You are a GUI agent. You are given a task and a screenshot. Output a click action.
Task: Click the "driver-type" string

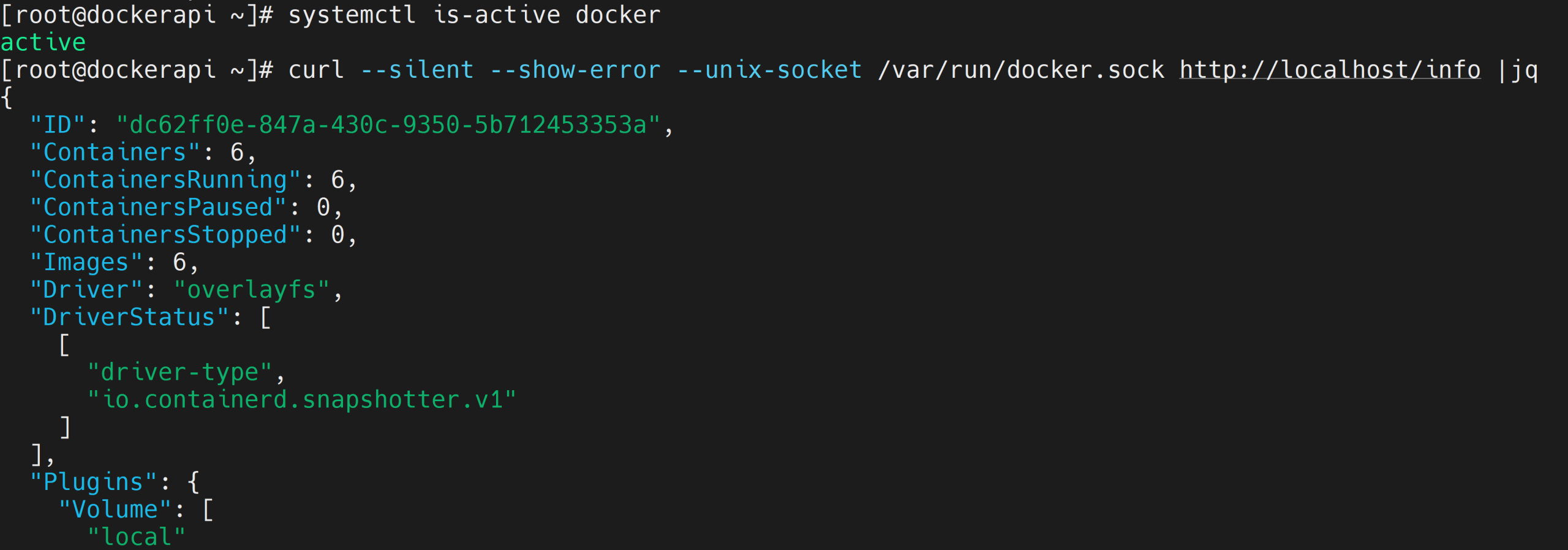pos(179,372)
